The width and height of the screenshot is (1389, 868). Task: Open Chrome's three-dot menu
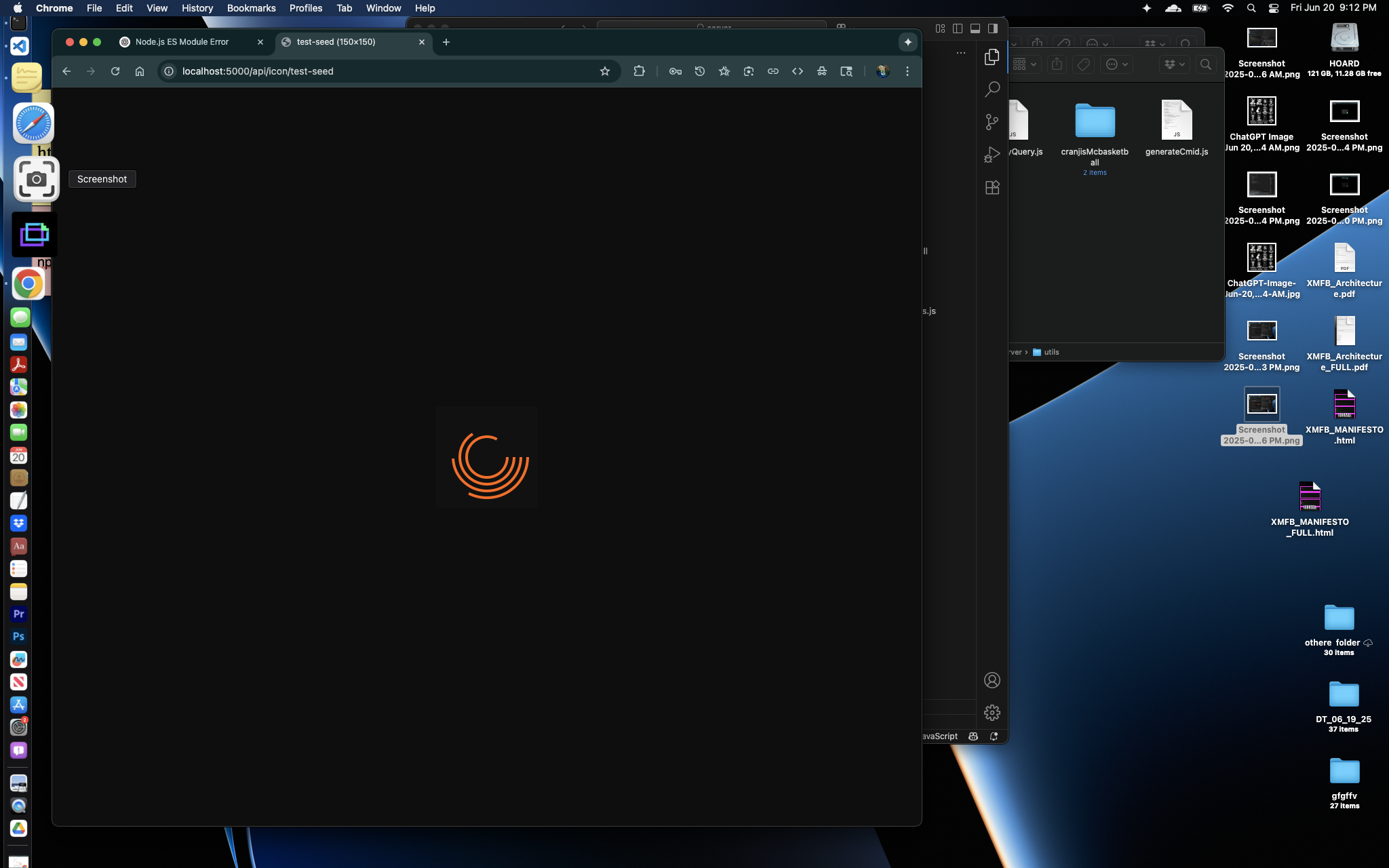pyautogui.click(x=907, y=71)
